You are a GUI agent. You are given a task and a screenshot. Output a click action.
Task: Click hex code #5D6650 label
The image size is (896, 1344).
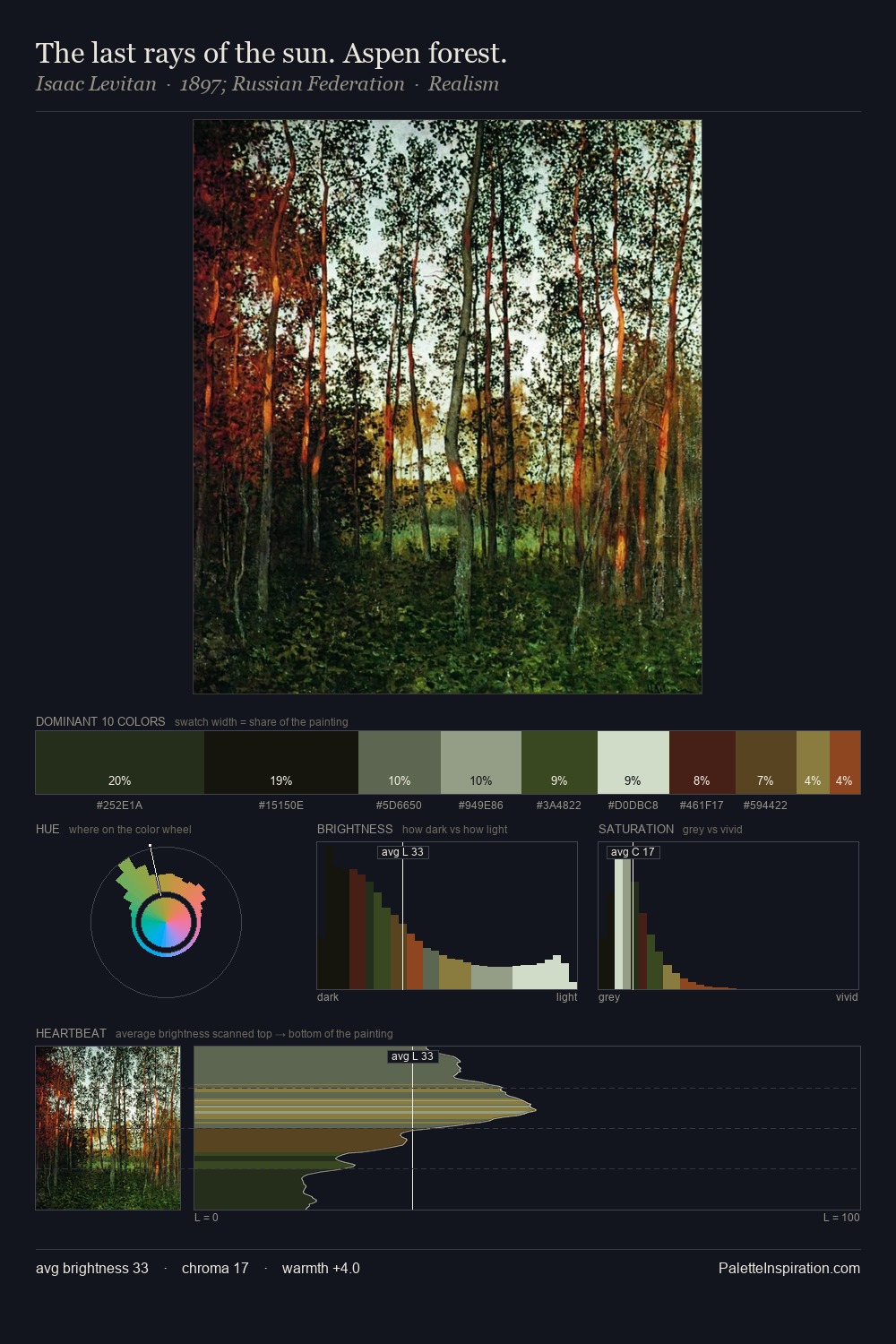tap(399, 805)
